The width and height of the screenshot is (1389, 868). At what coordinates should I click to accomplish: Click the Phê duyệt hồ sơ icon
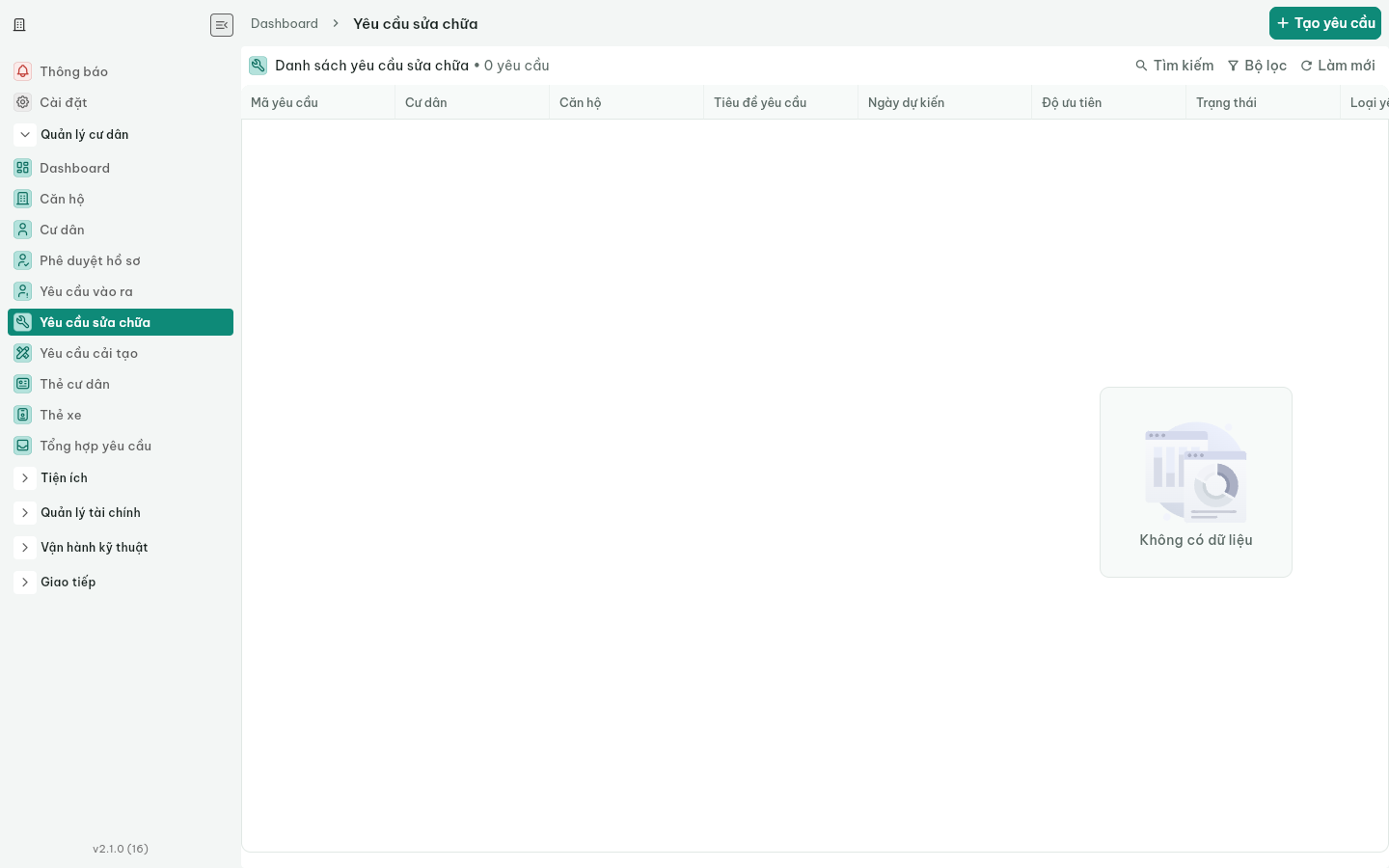pos(23,260)
